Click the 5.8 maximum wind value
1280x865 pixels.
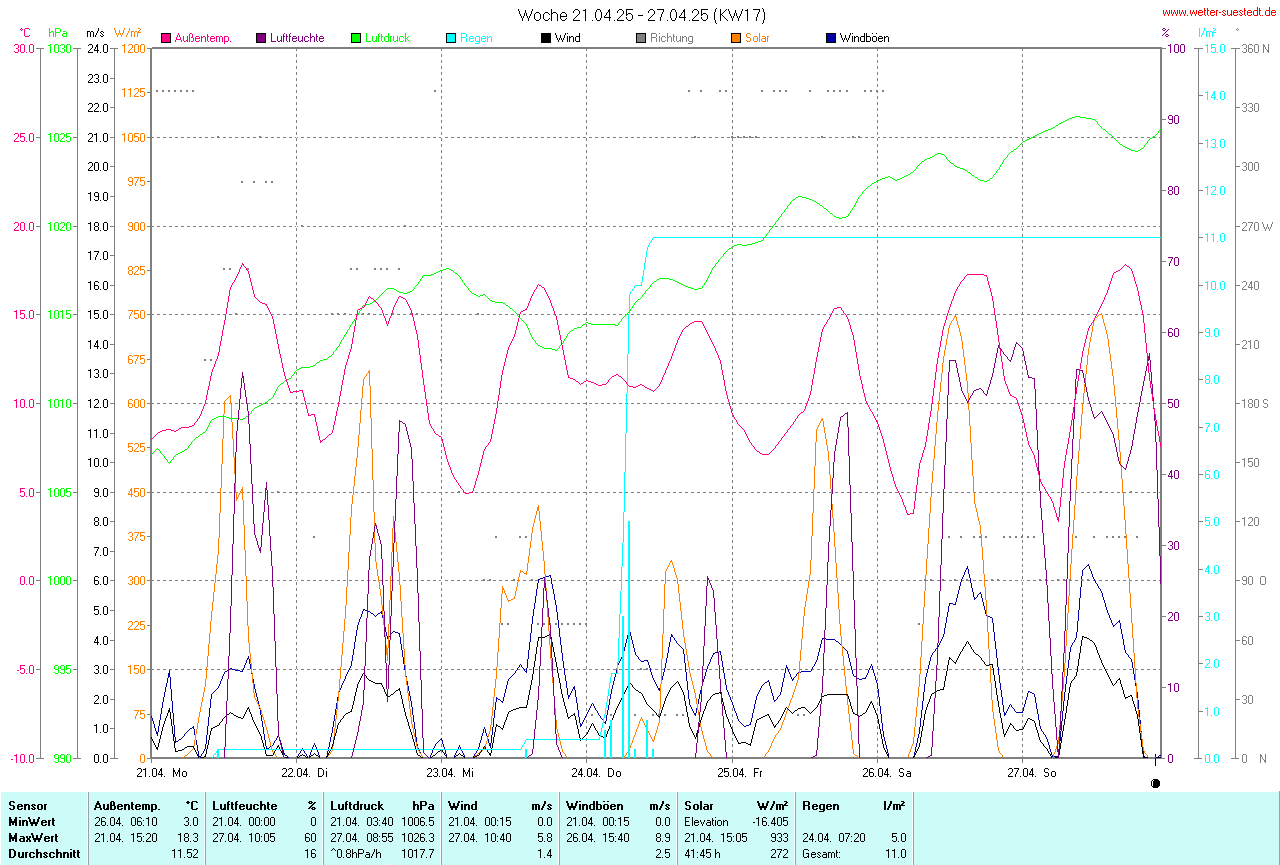coord(545,838)
